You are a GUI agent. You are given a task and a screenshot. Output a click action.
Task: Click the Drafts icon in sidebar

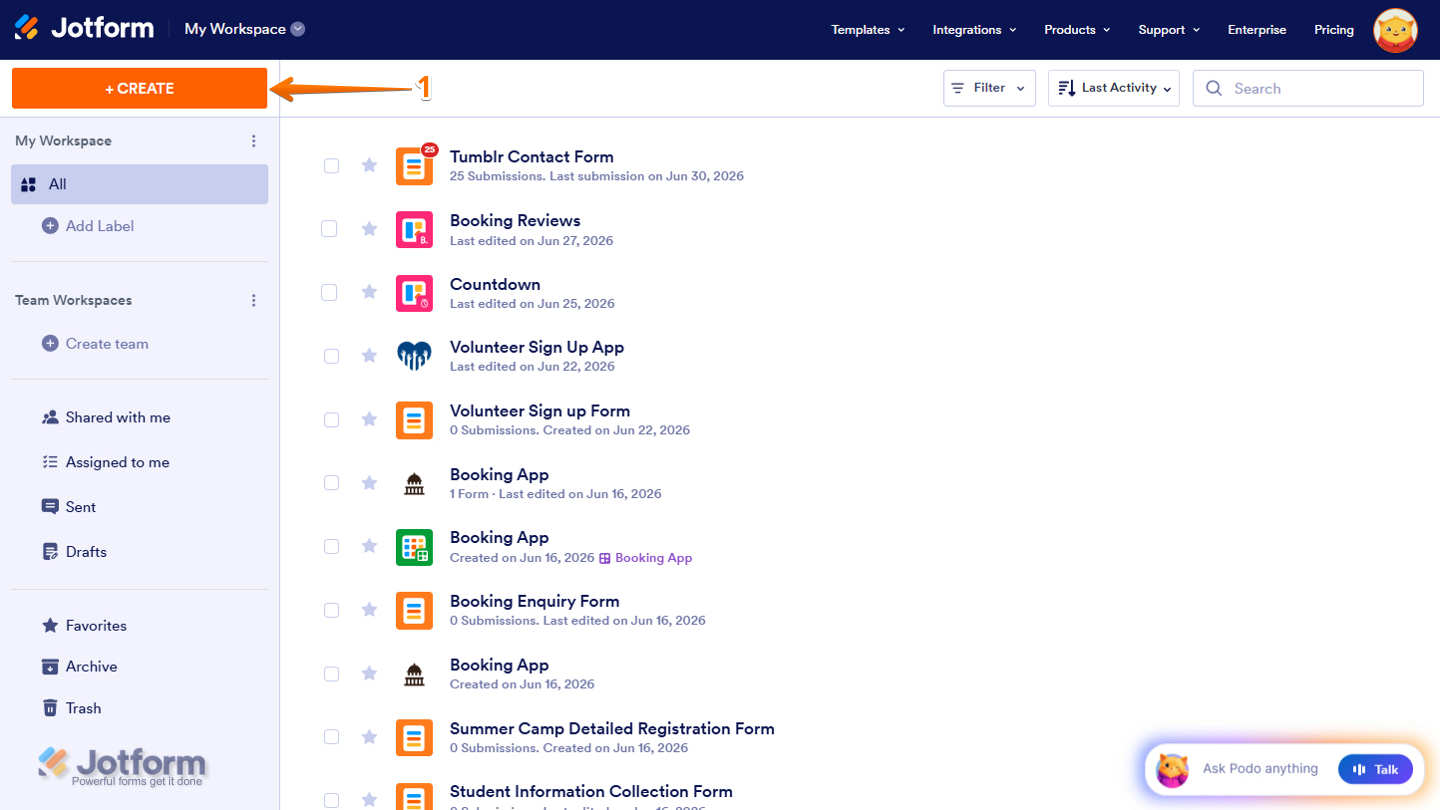point(50,552)
